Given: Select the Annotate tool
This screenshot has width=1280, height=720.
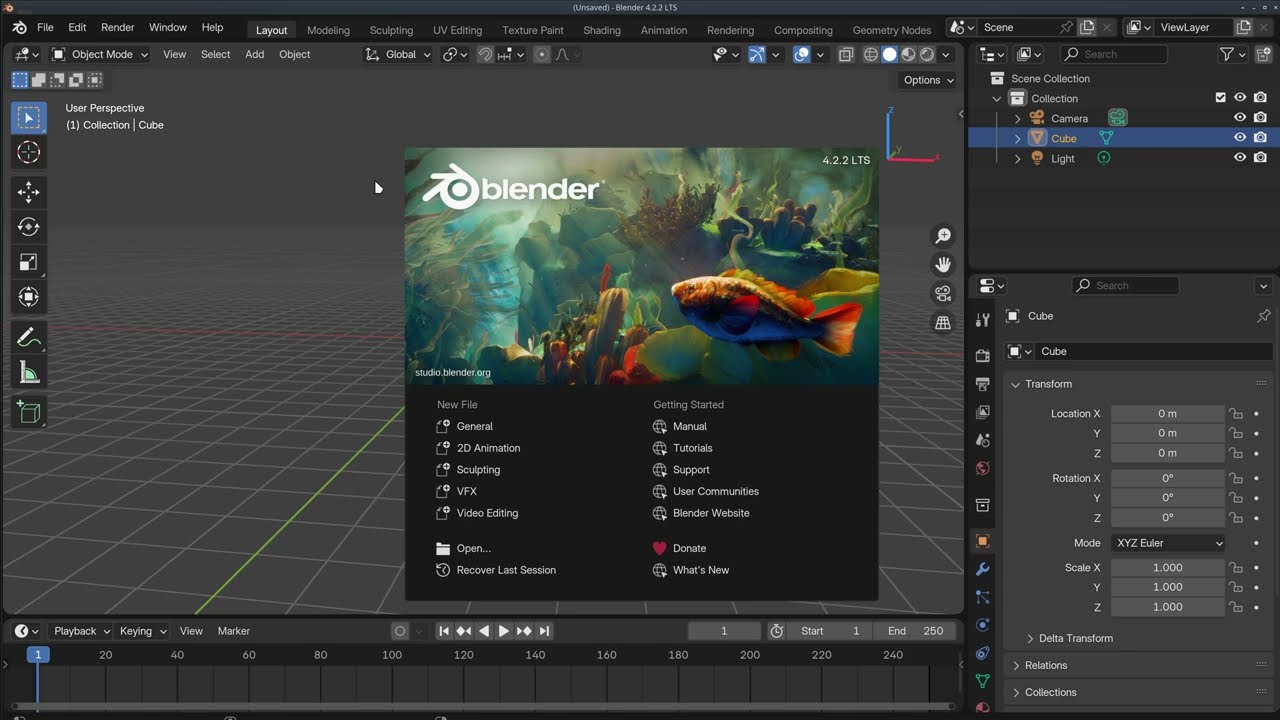Looking at the screenshot, I should point(29,338).
